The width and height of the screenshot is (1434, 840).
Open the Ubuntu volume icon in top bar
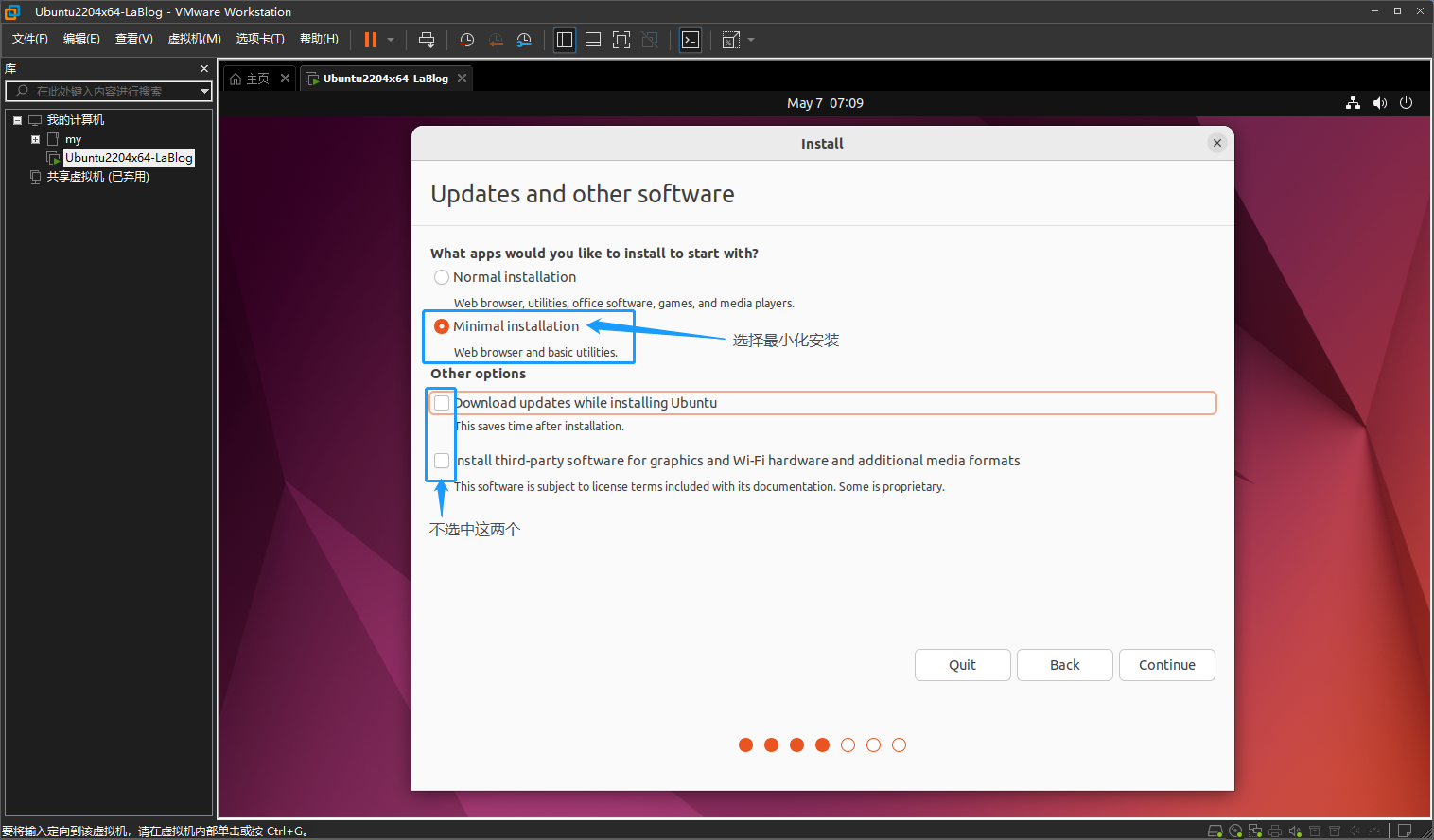pos(1380,103)
